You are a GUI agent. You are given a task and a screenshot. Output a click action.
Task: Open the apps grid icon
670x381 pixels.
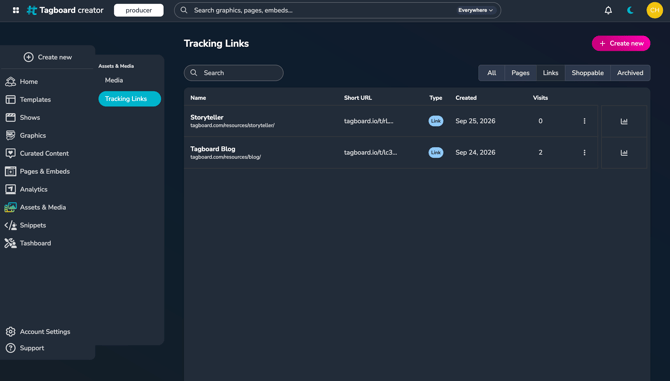(x=16, y=10)
